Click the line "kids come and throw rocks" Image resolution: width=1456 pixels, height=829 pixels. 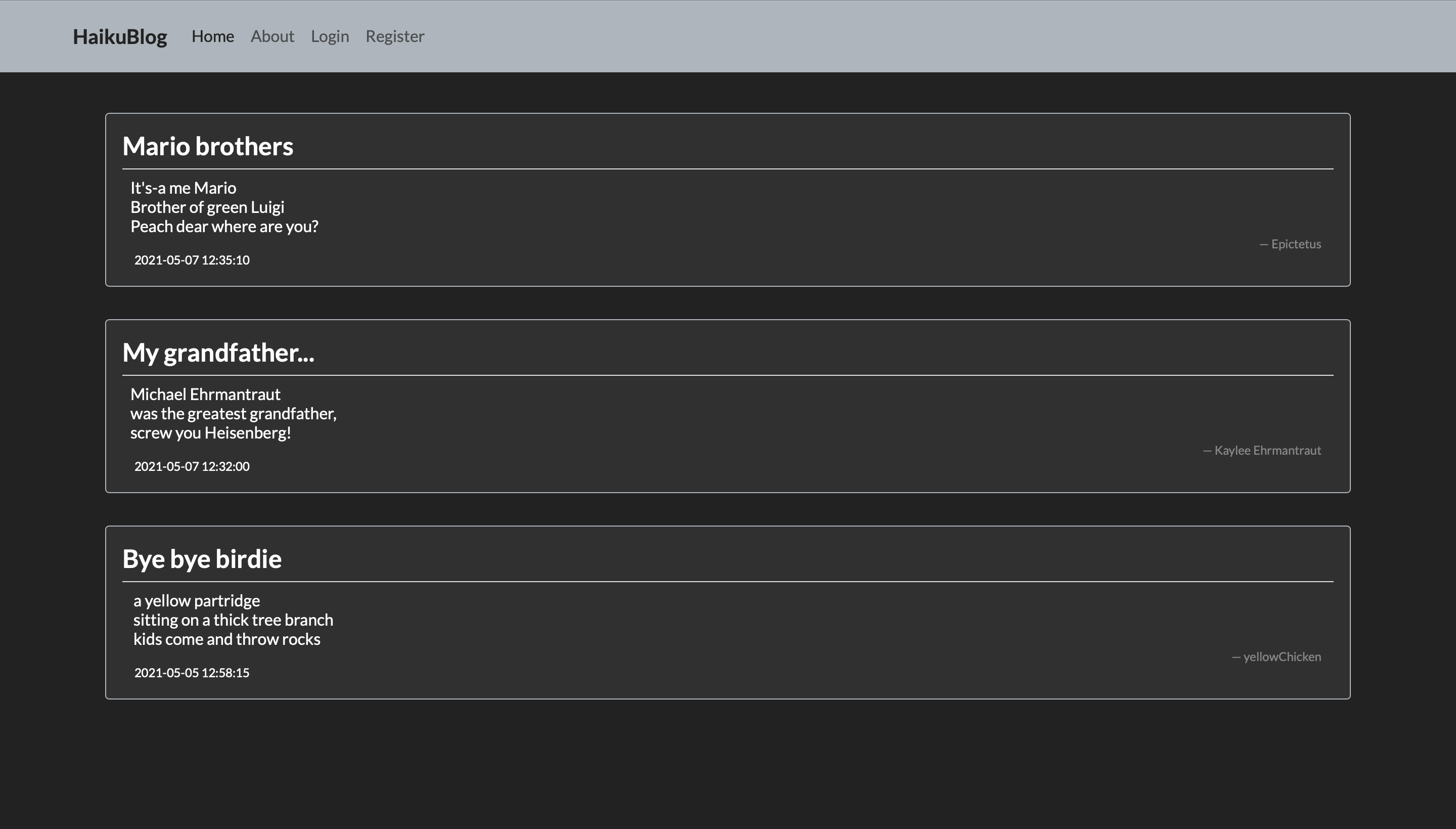pos(226,639)
